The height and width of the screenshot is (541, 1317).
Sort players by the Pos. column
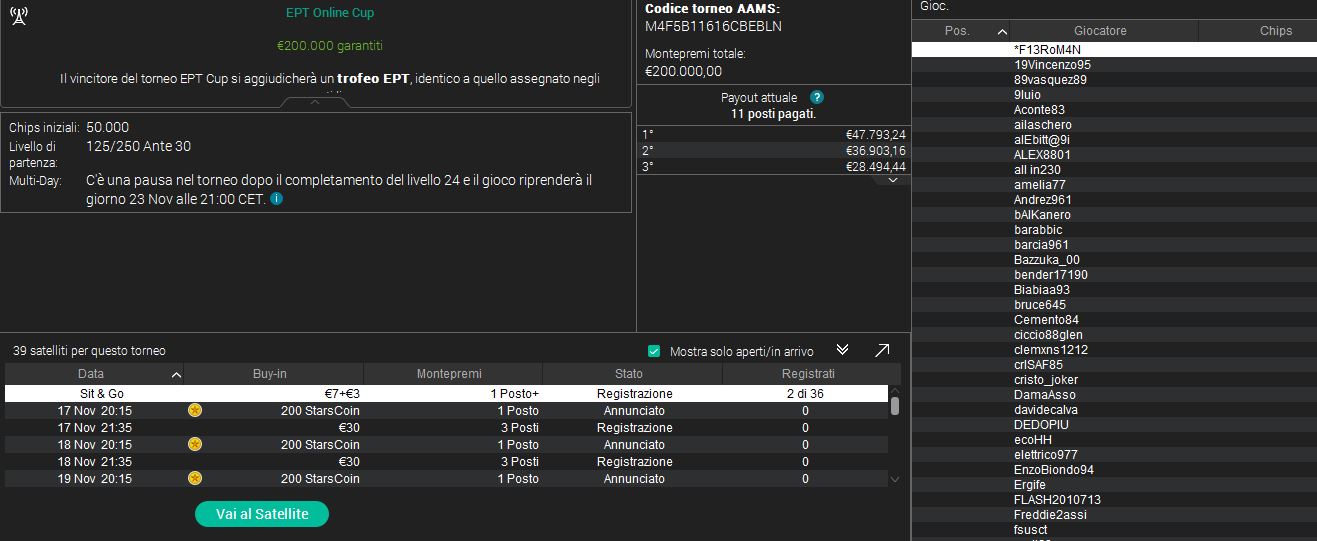(x=961, y=31)
